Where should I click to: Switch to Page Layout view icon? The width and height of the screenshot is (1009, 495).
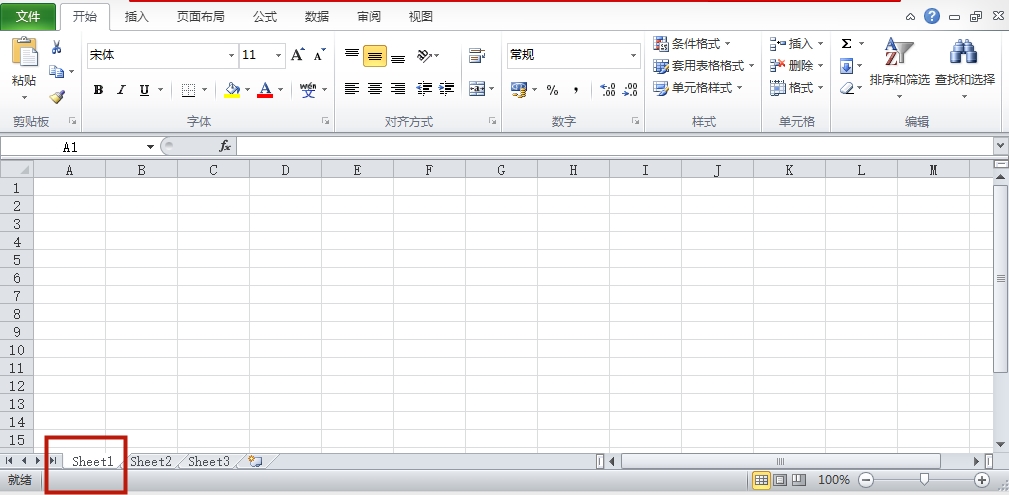tap(780, 480)
